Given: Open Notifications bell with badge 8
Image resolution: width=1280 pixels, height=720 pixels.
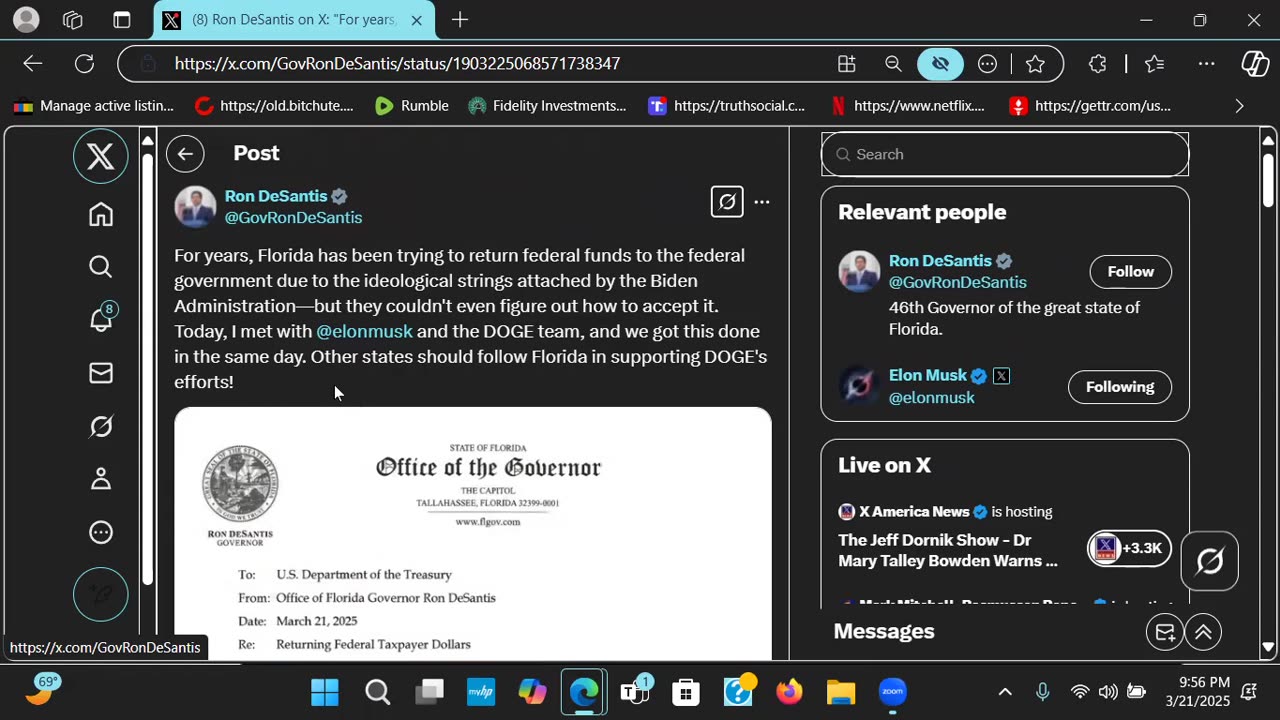Looking at the screenshot, I should pos(101,318).
